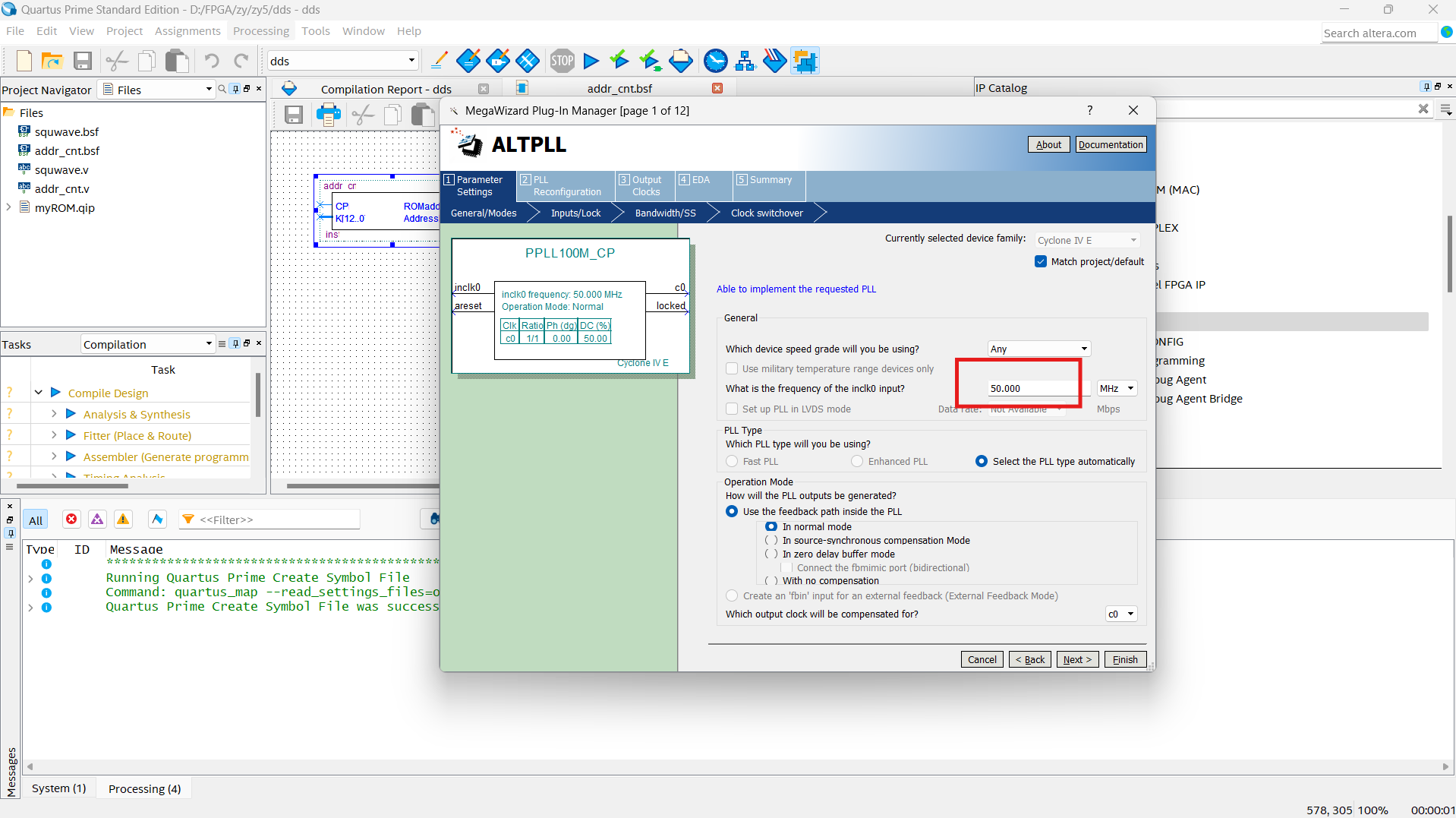
Task: Click inclk0 frequency input field
Action: click(1038, 388)
